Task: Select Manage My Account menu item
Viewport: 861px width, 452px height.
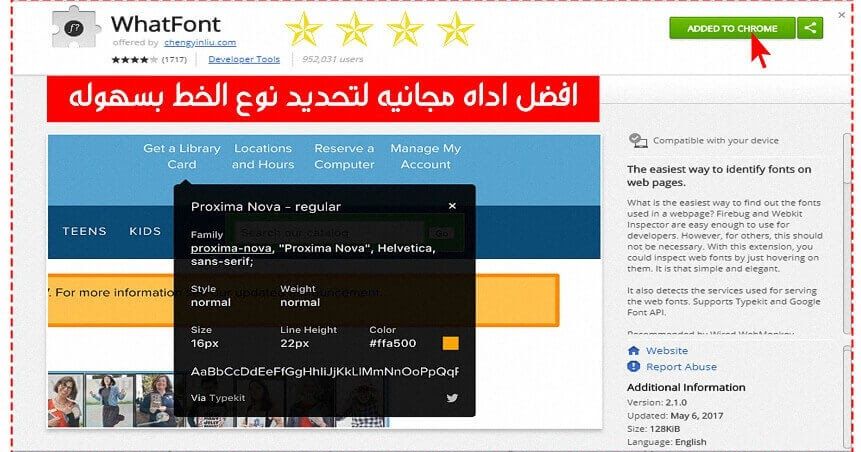Action: coord(426,157)
